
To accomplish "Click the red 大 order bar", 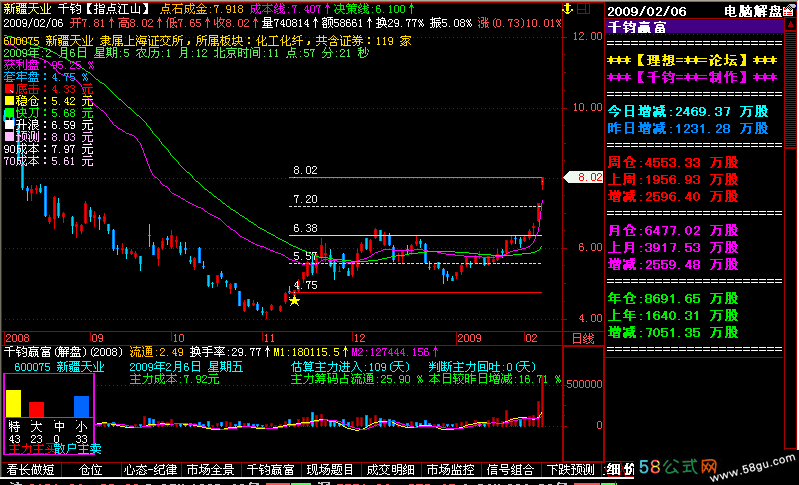I will pos(36,410).
